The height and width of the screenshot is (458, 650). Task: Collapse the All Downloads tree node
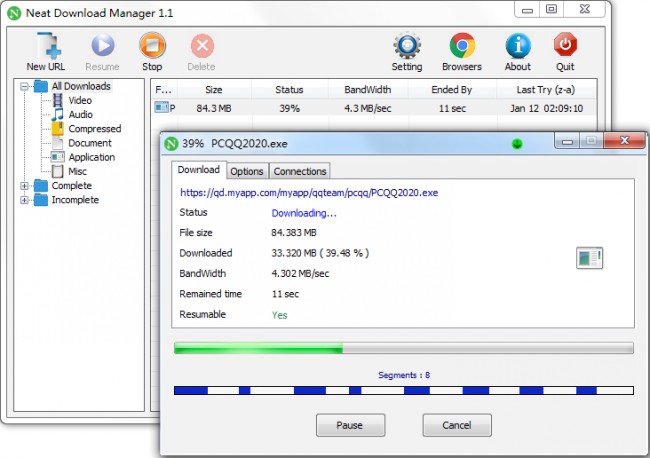point(24,87)
